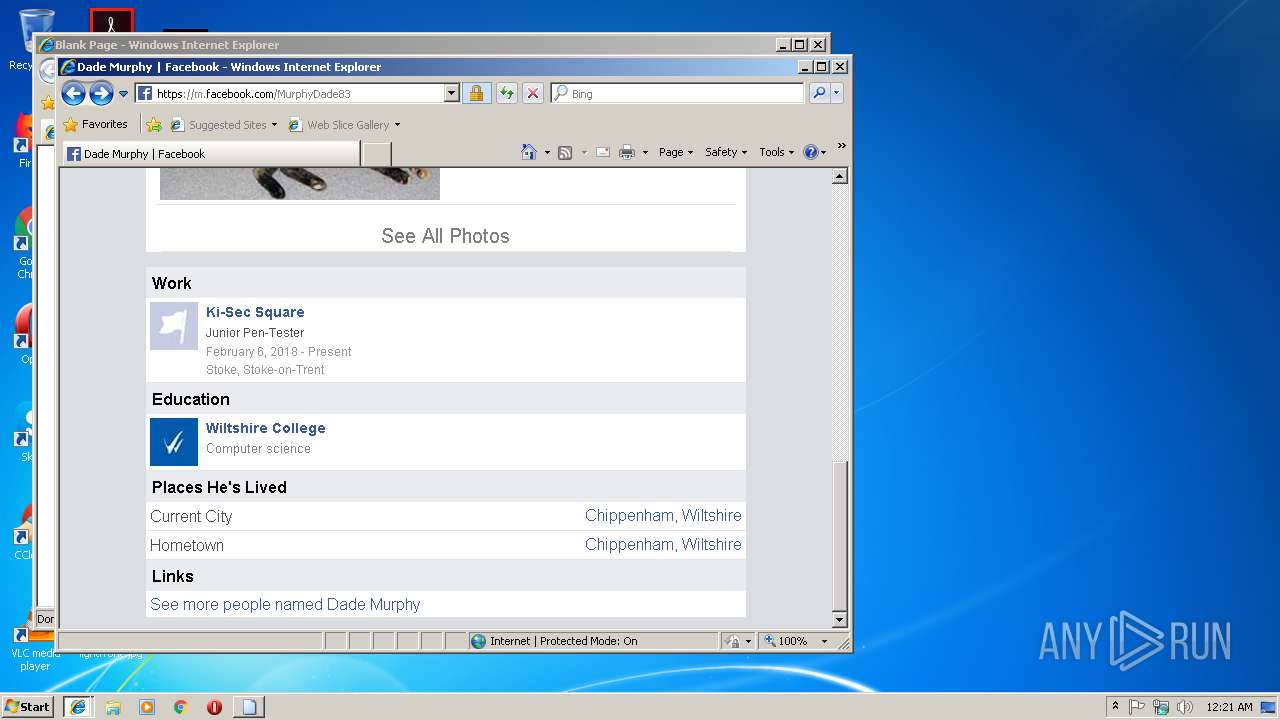Click the volume speaker tray icon
The width and height of the screenshot is (1280, 720).
tap(1185, 706)
